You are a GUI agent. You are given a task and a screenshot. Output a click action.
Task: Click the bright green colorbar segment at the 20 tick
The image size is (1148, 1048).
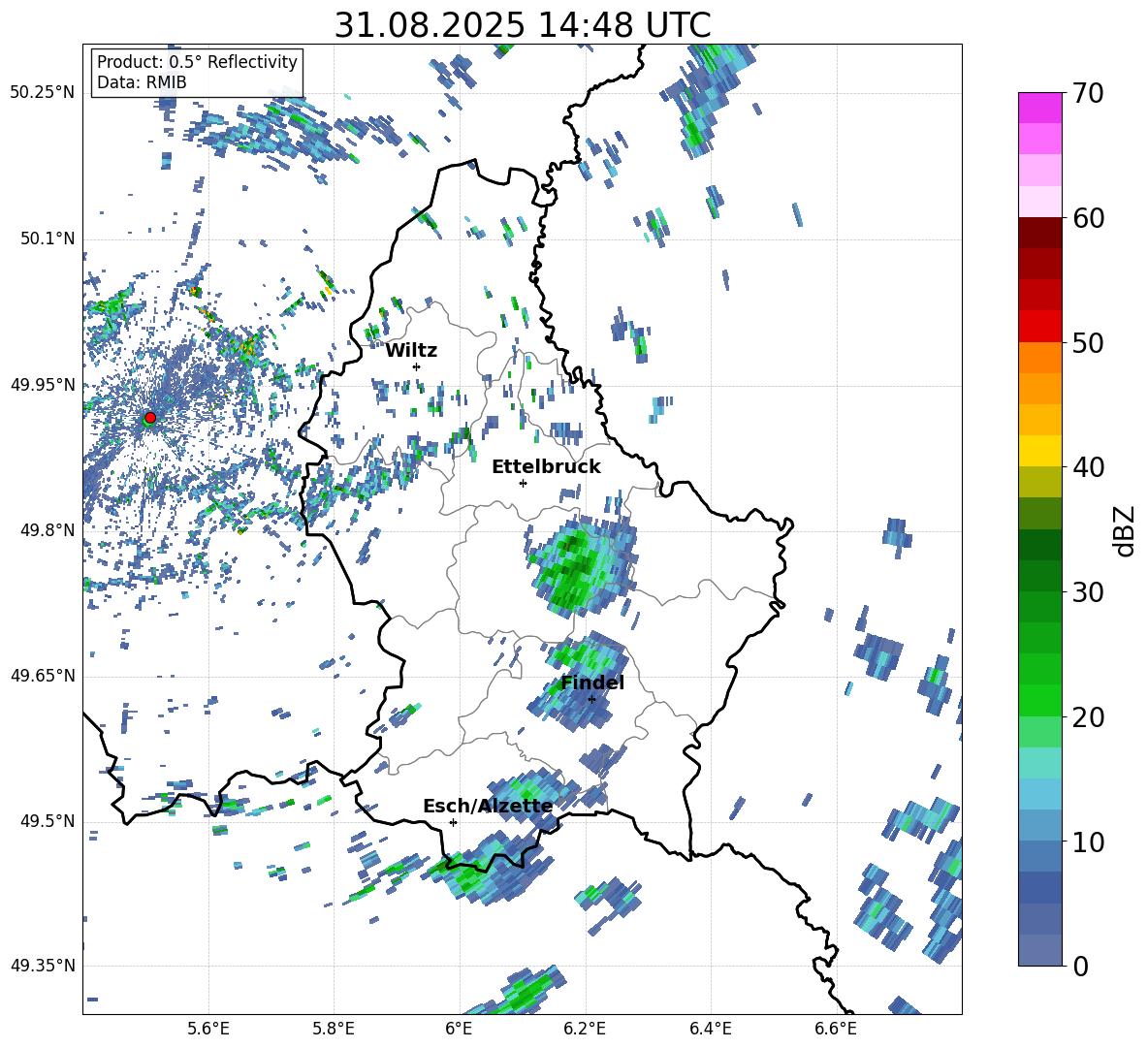pos(1039,700)
